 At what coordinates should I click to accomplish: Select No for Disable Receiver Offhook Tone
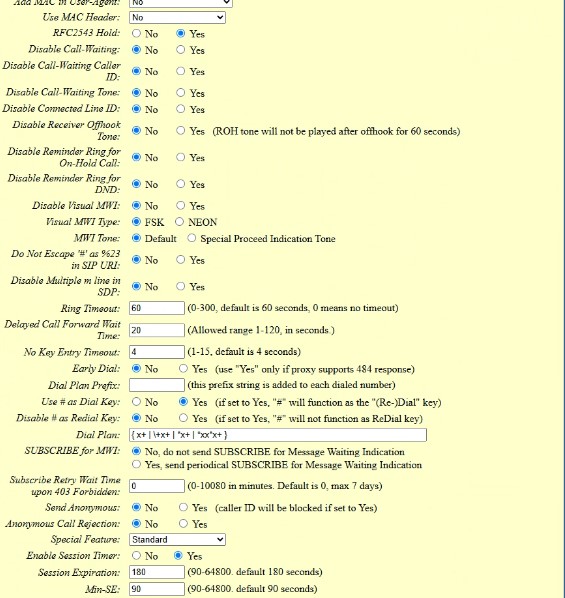[136, 130]
